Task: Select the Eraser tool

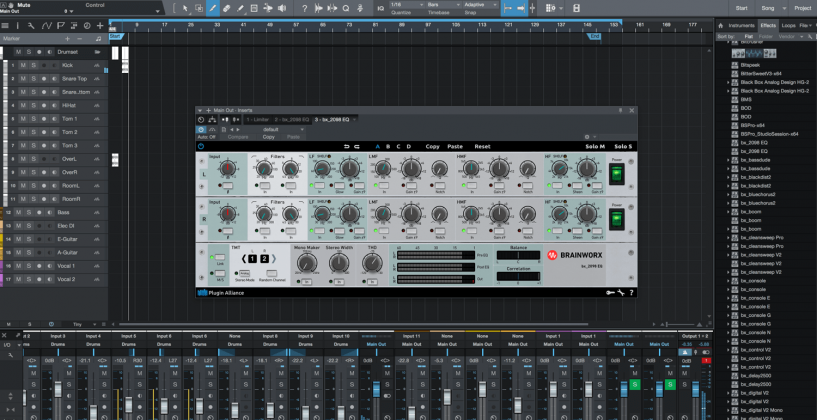Action: tap(227, 8)
